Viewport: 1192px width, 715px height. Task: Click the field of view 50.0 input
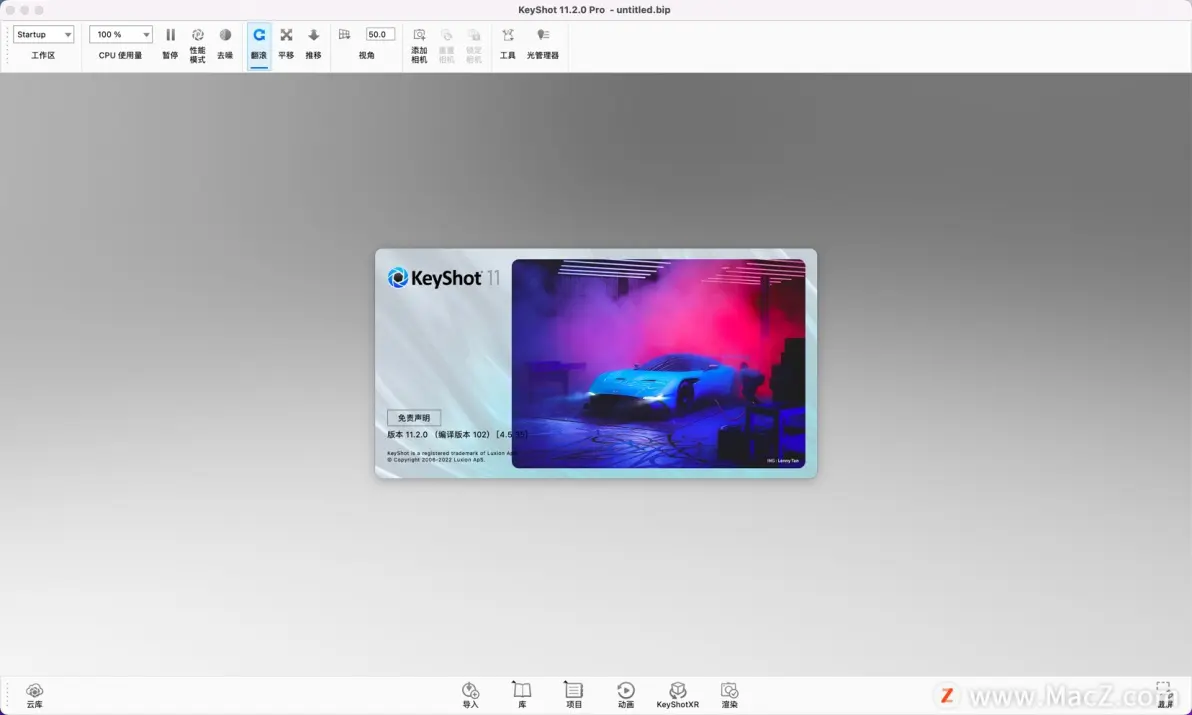click(380, 34)
